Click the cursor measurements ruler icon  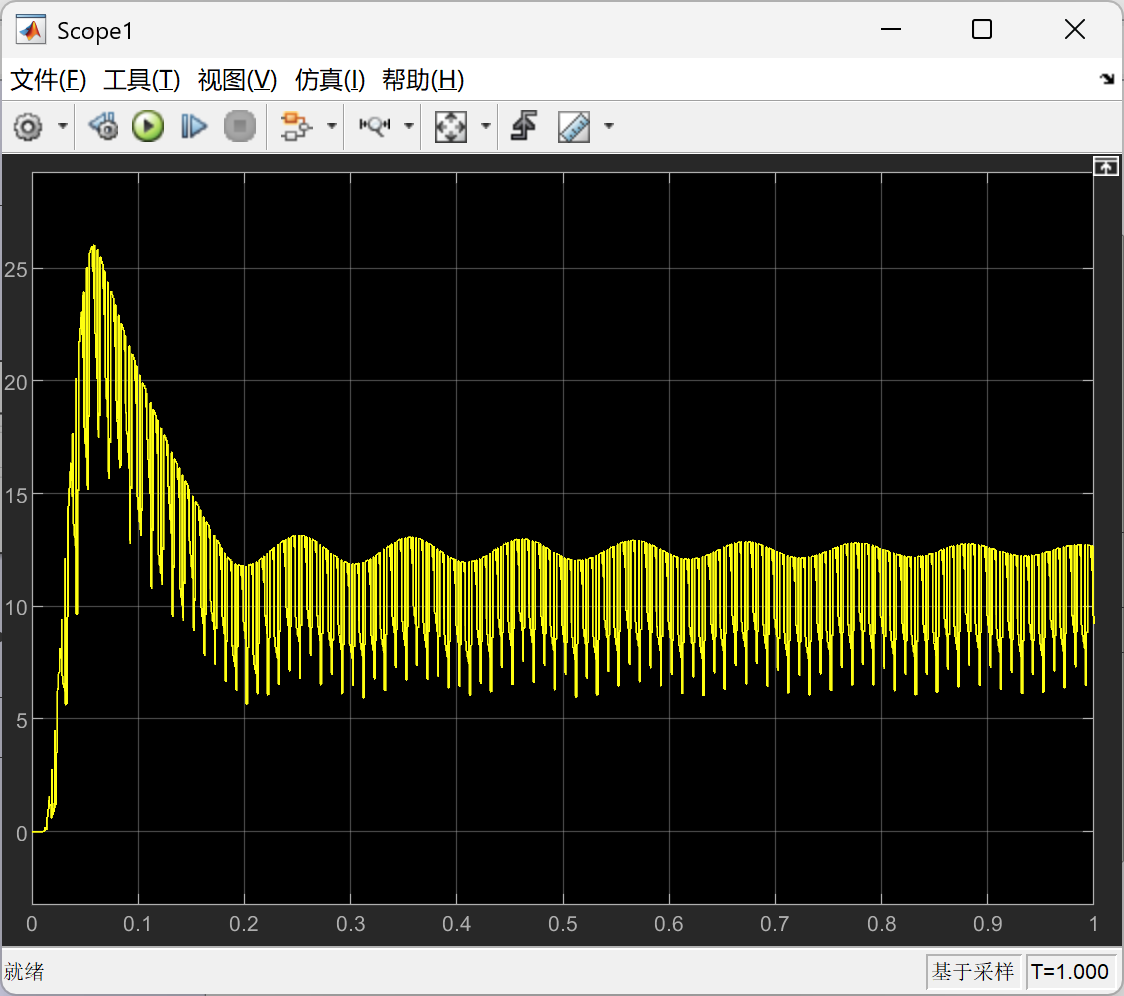574,127
